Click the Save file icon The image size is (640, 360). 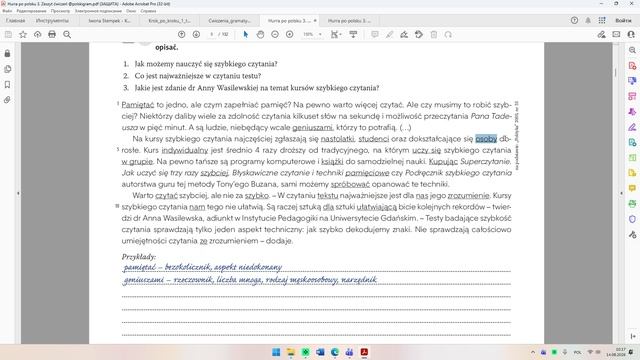tap(8, 35)
